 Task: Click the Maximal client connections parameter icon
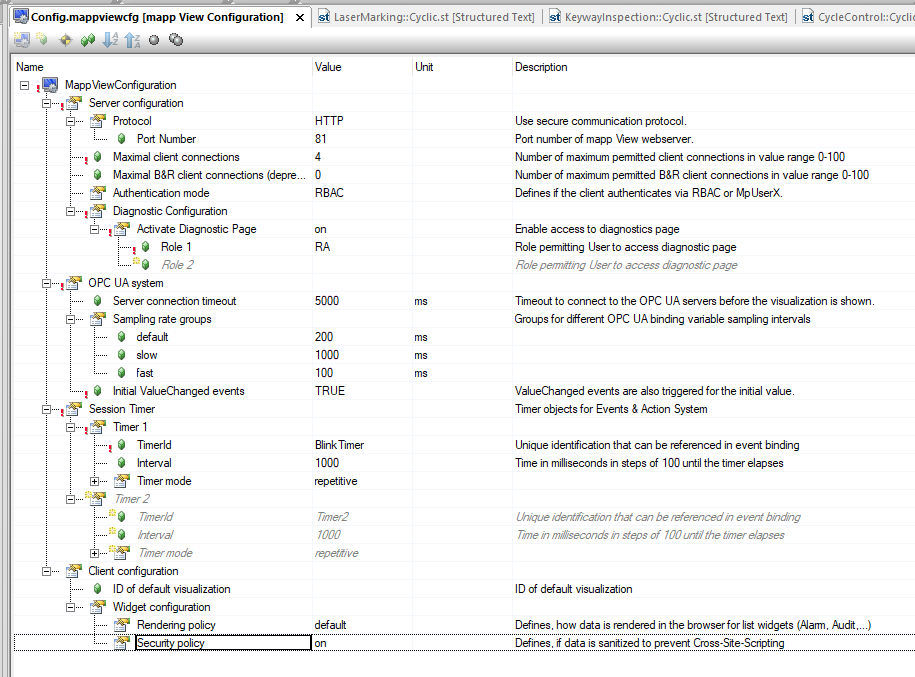(97, 157)
